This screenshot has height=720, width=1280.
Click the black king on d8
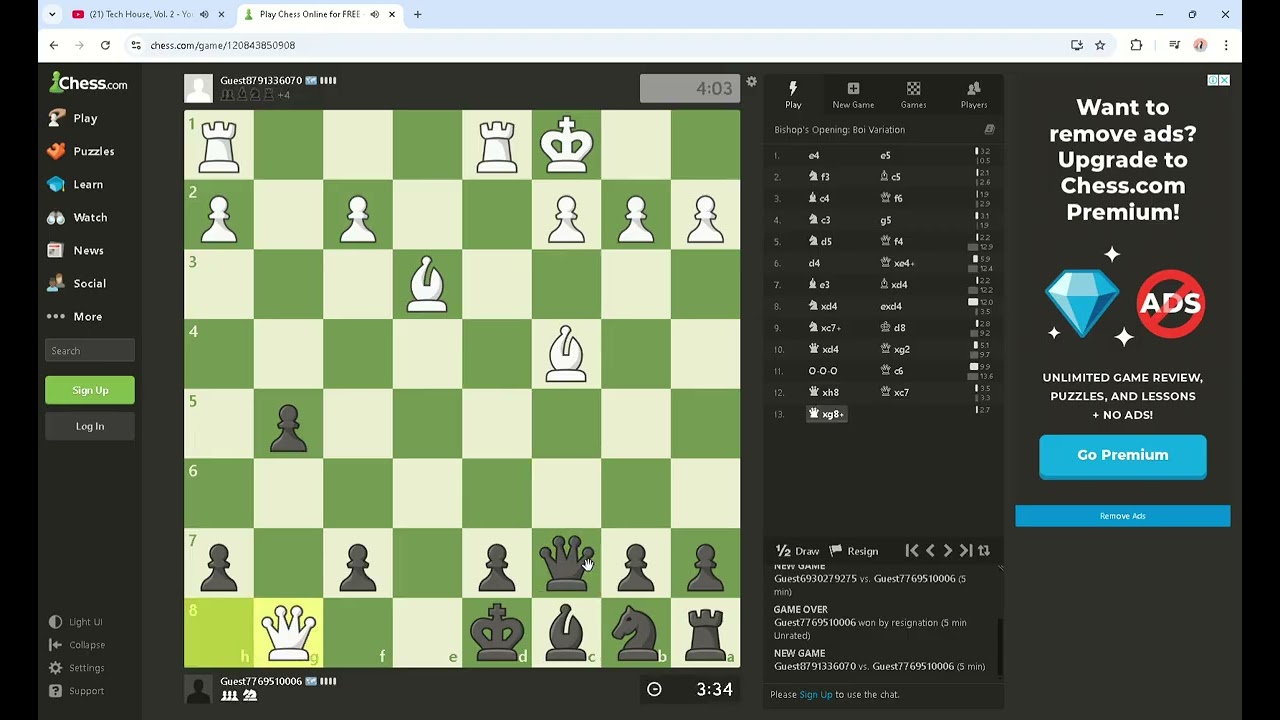(x=497, y=632)
